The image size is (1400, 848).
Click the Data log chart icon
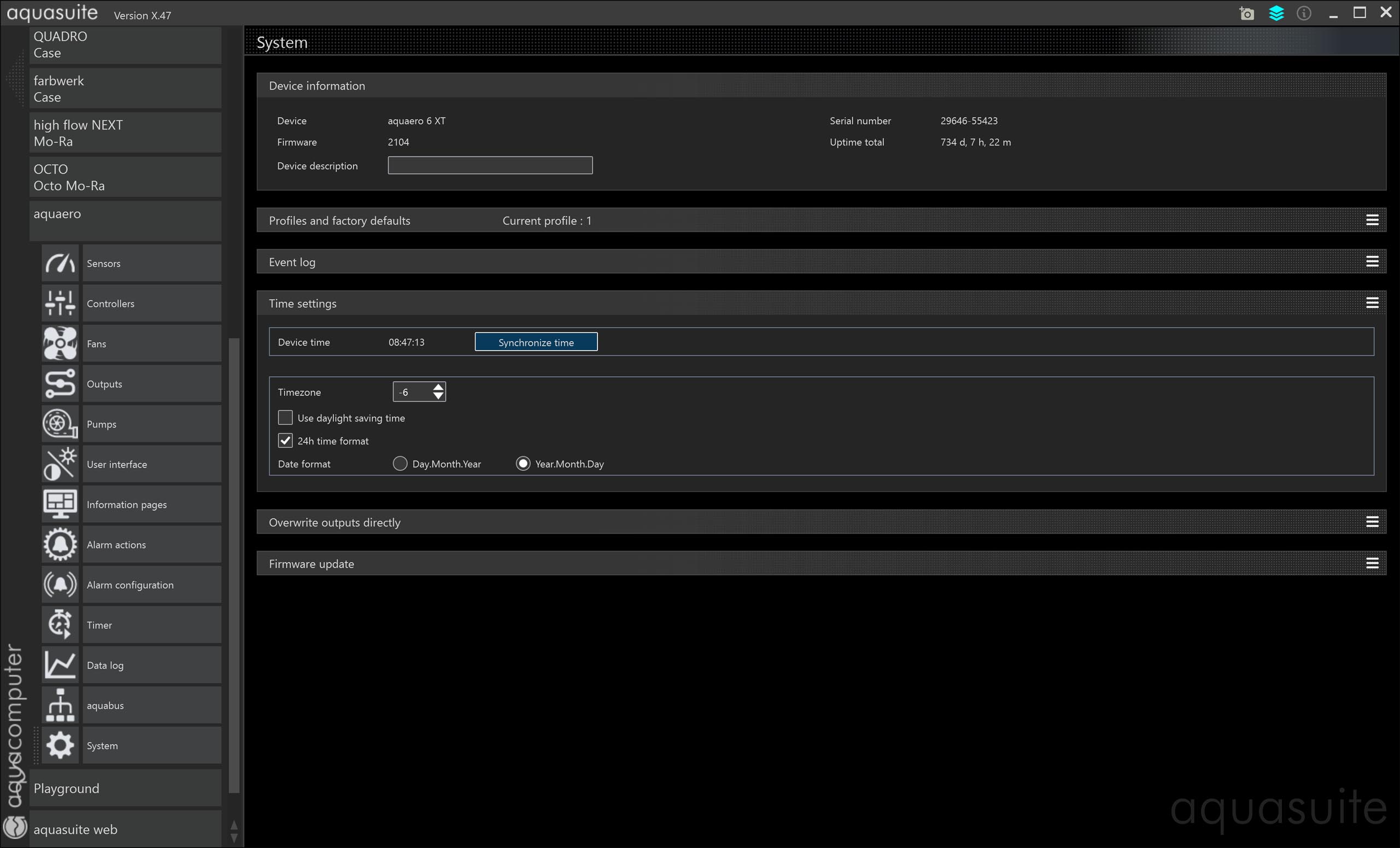[x=60, y=665]
